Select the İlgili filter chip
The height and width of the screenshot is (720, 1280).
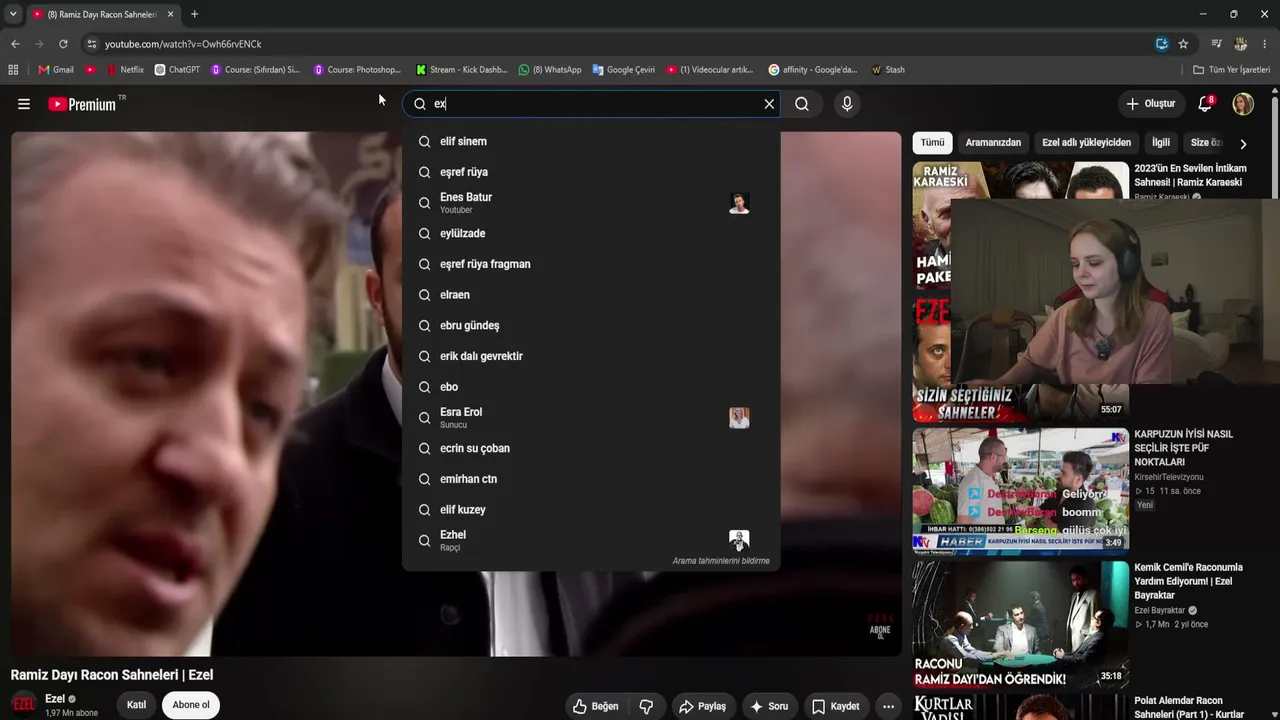coord(1160,143)
